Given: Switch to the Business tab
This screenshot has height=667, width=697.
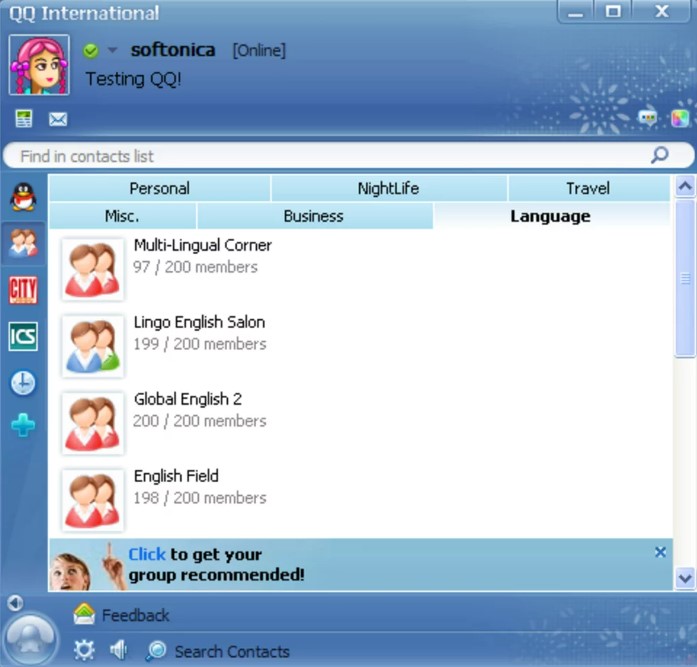Looking at the screenshot, I should 313,216.
